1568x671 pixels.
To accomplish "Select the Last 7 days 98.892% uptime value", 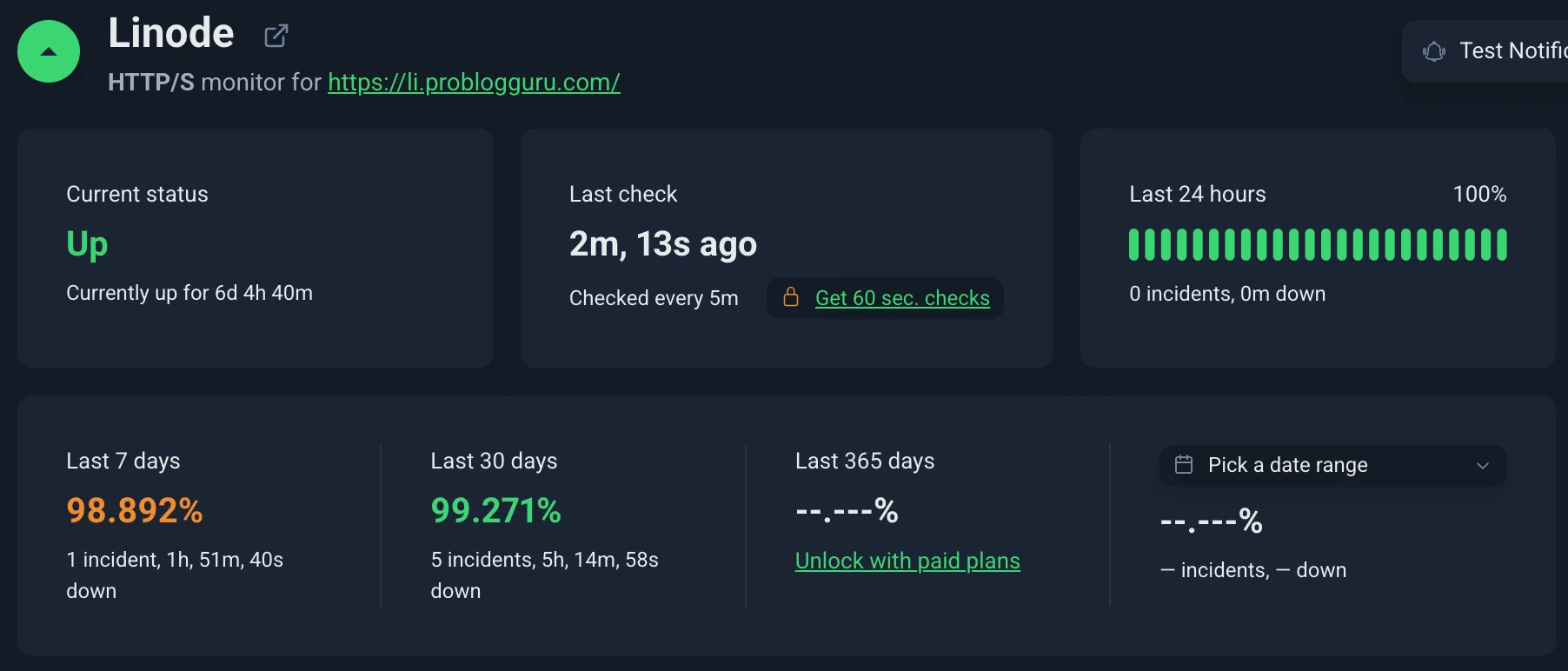I will click(x=135, y=510).
